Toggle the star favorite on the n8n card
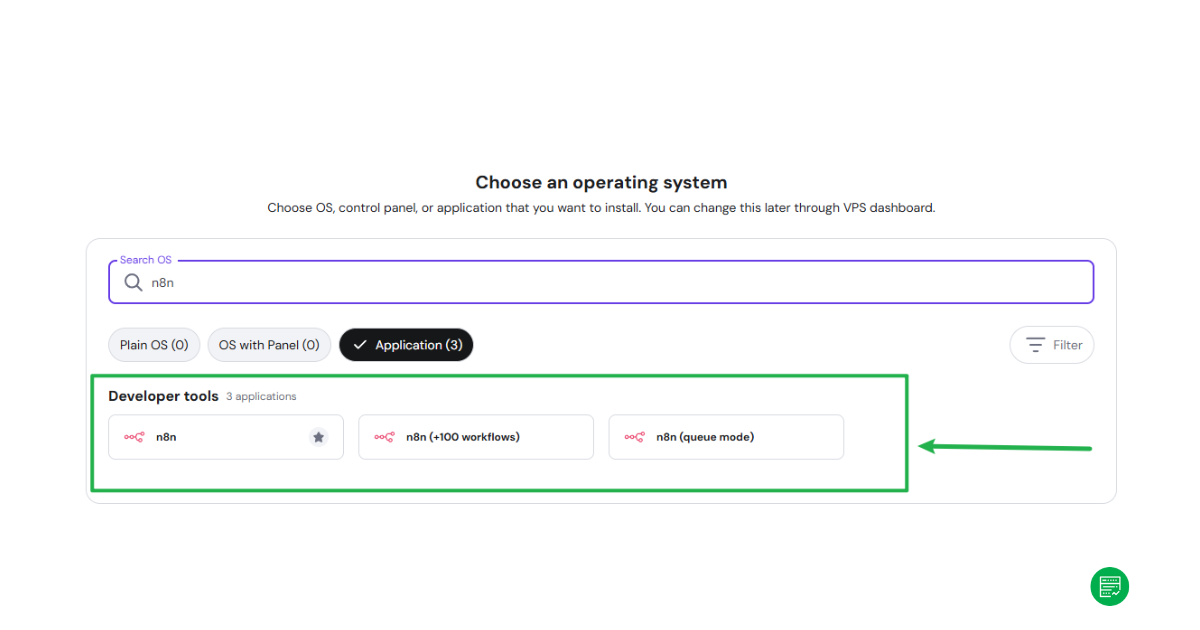This screenshot has width=1200, height=630. (x=319, y=436)
